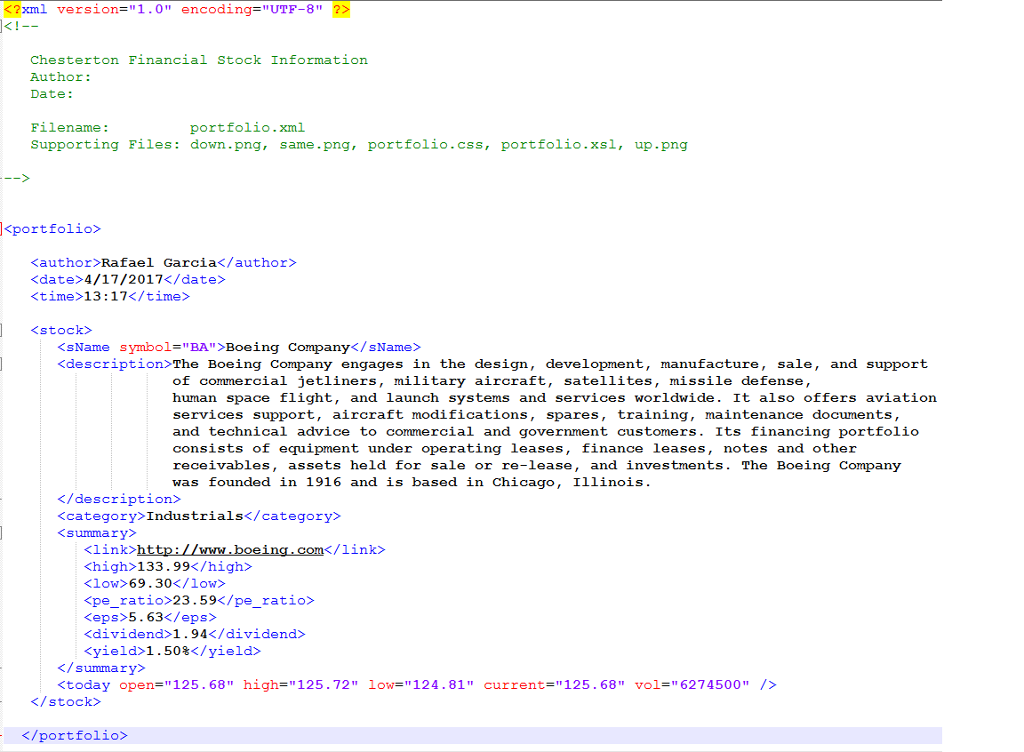This screenshot has height=752, width=1024.
Task: Click the high value 133.99
Action: click(162, 566)
